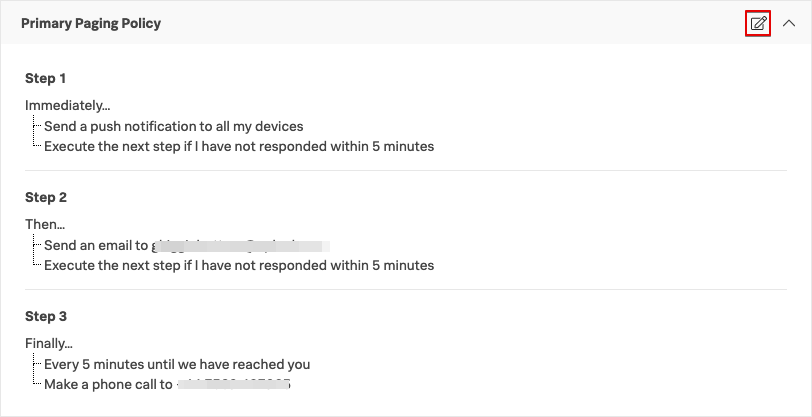
Task: Select the Step 1 heading
Action: point(46,78)
